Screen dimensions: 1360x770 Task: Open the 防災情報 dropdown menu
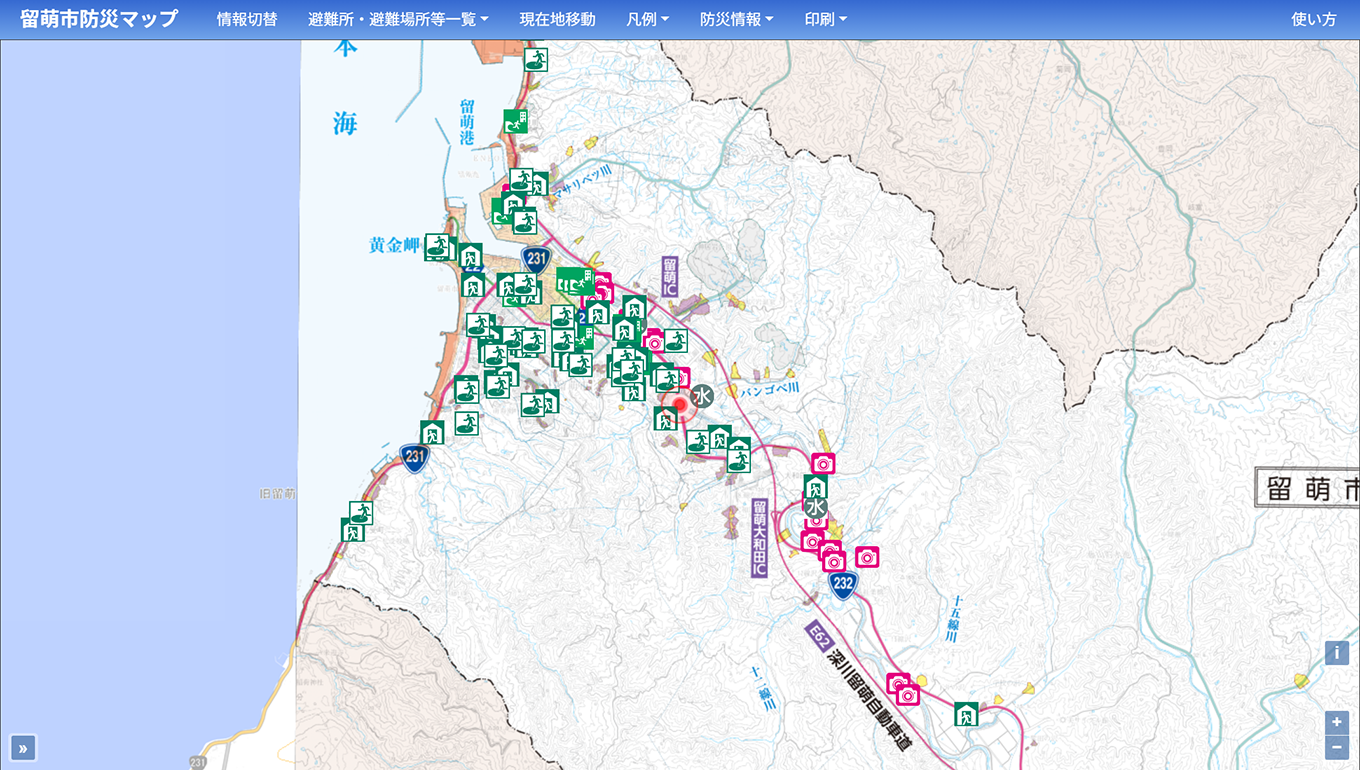(x=736, y=19)
